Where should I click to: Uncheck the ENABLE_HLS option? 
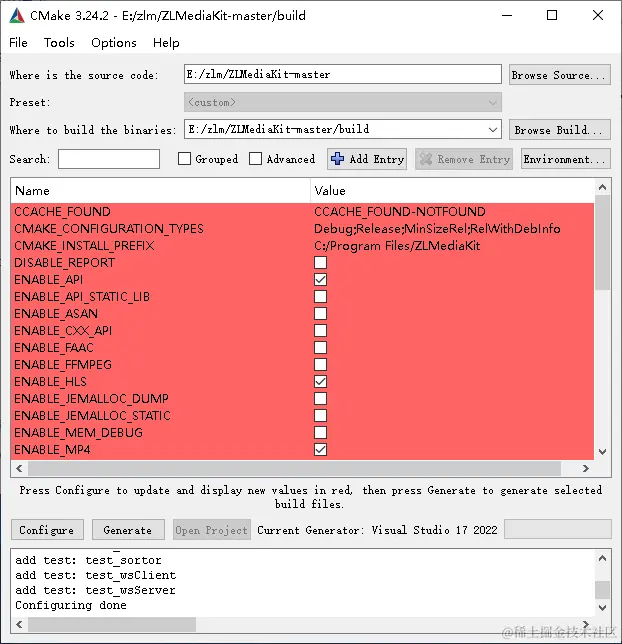[320, 382]
